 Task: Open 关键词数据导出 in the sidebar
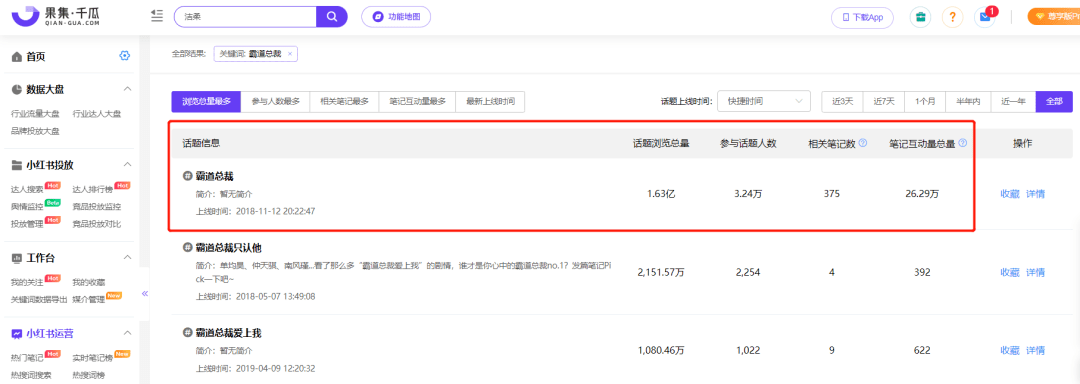pyautogui.click(x=39, y=299)
